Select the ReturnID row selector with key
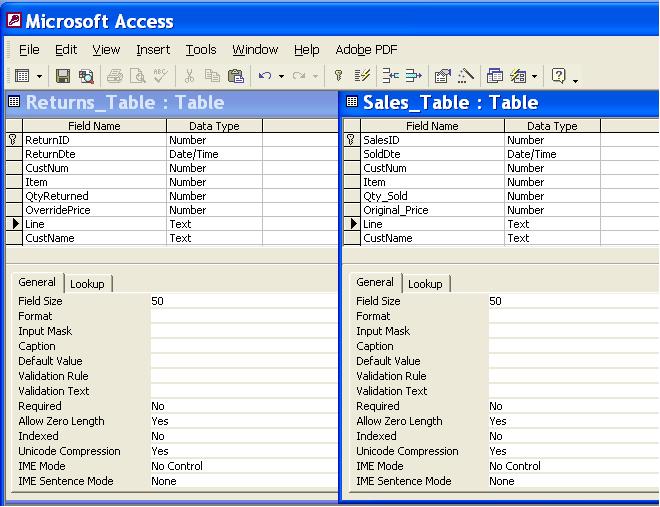Image resolution: width=660 pixels, height=507 pixels. (13, 140)
